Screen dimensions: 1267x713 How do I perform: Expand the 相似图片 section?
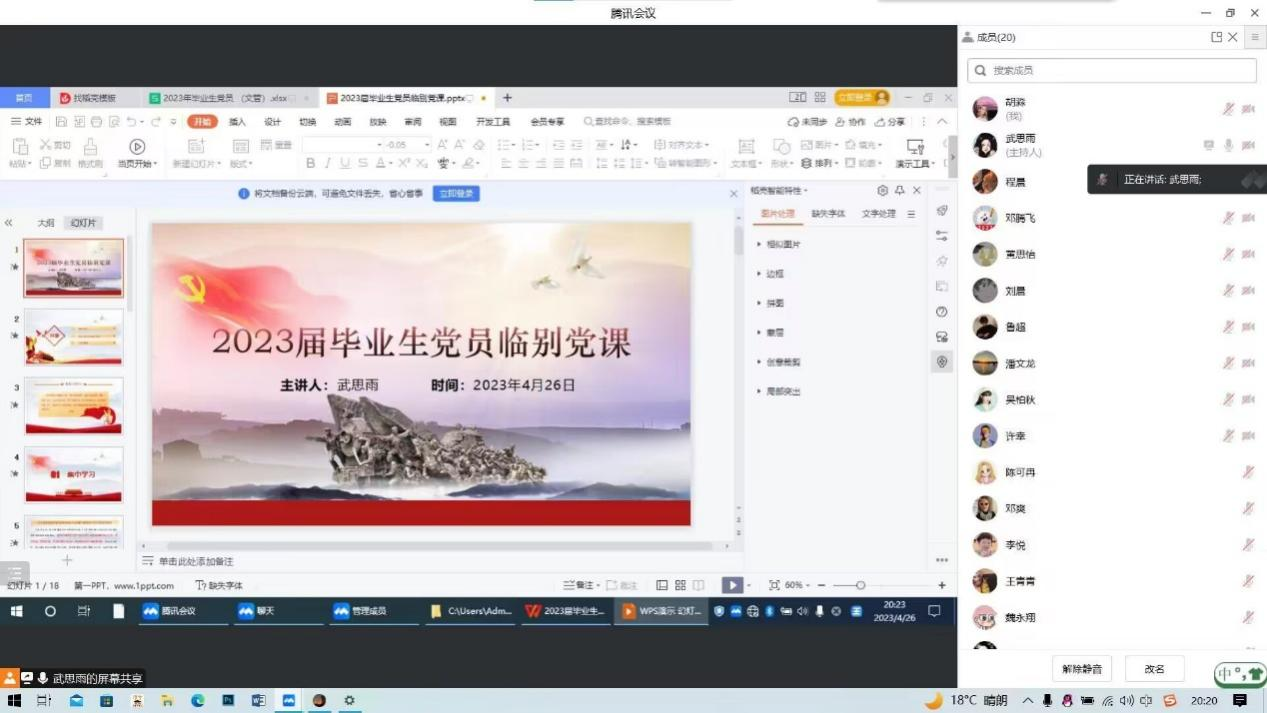pos(781,244)
